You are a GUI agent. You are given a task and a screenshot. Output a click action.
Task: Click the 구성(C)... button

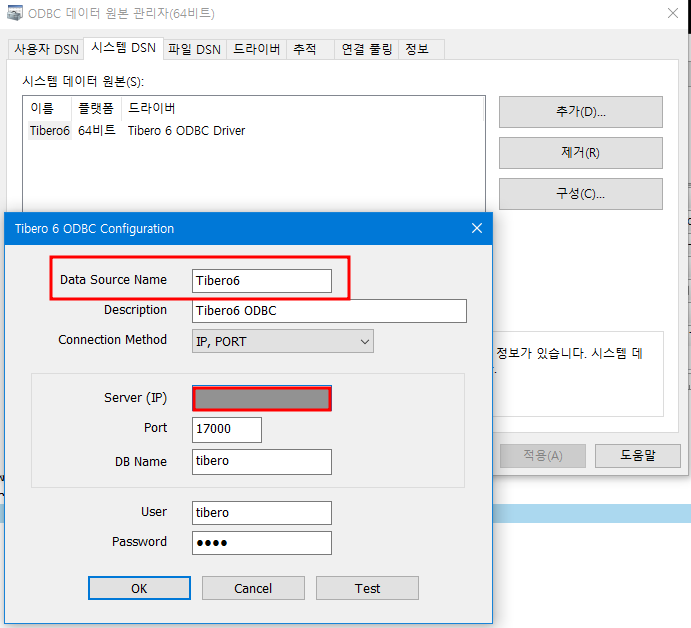580,194
